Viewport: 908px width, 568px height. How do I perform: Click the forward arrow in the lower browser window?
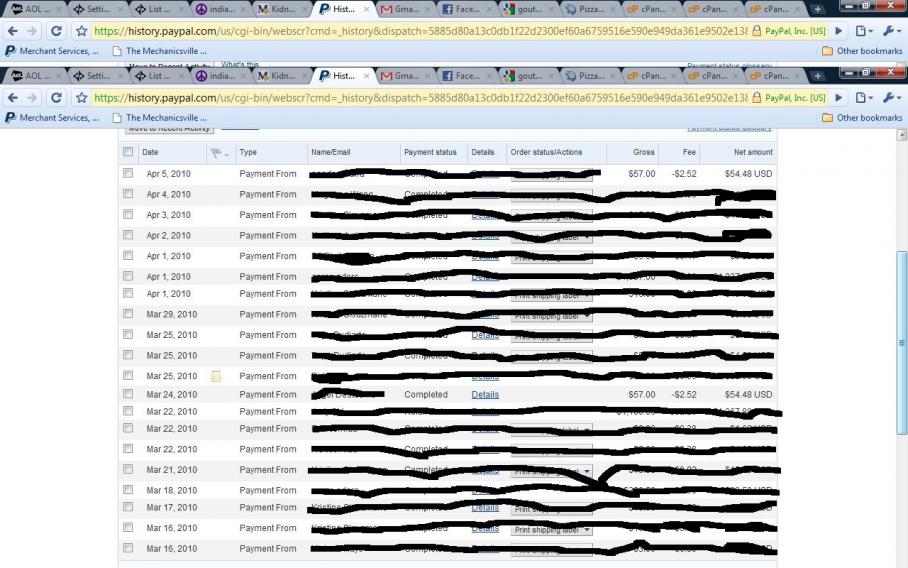coord(32,98)
